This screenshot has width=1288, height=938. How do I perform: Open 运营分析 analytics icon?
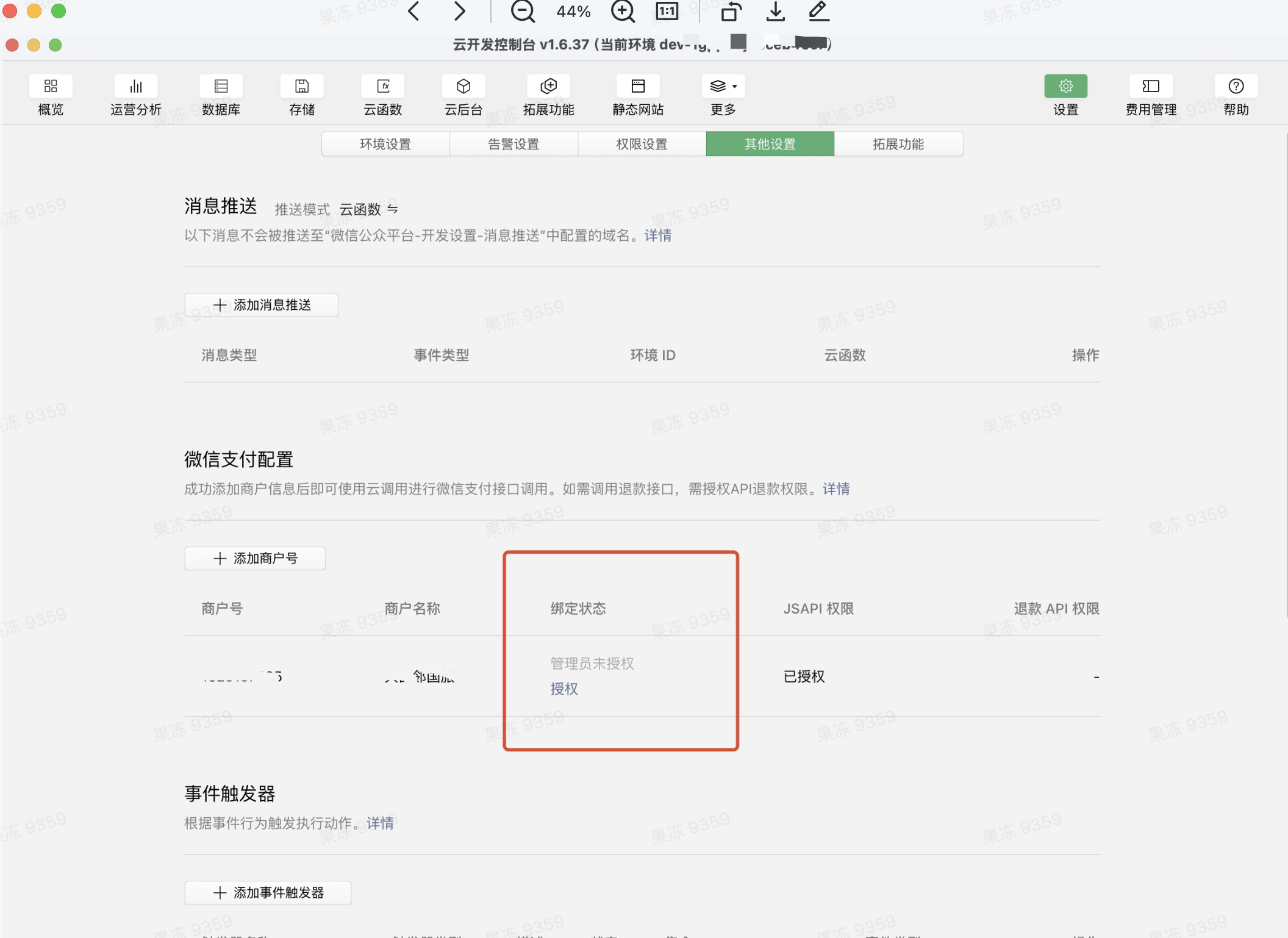click(135, 87)
